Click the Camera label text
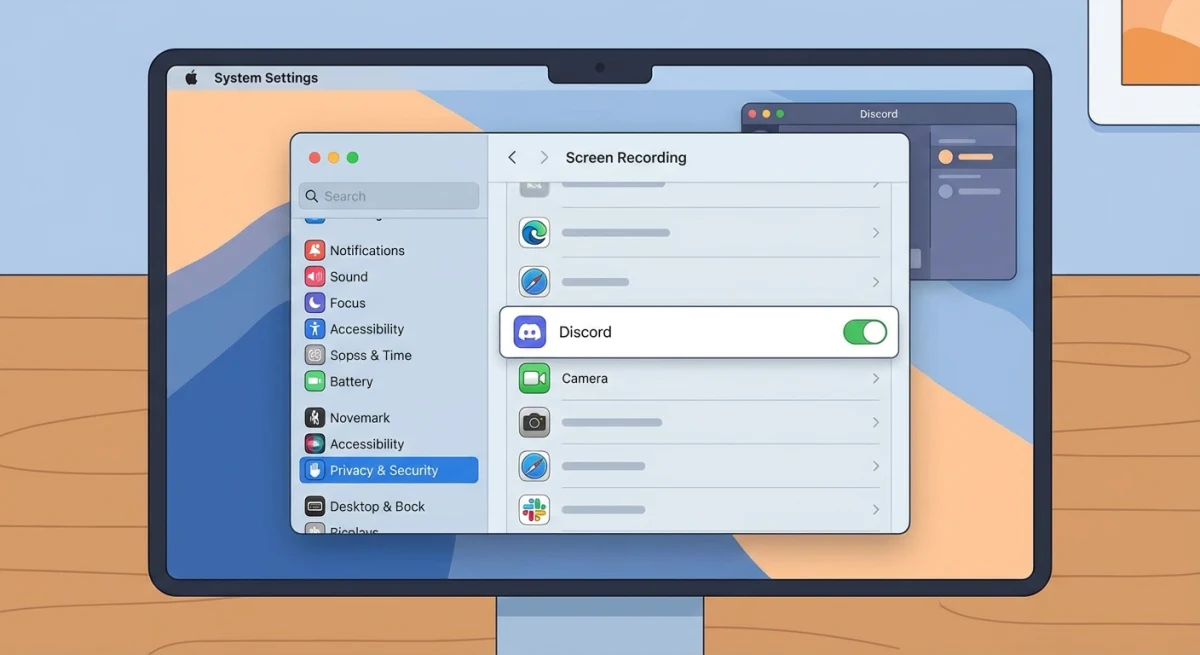Viewport: 1200px width, 655px height. click(x=585, y=378)
